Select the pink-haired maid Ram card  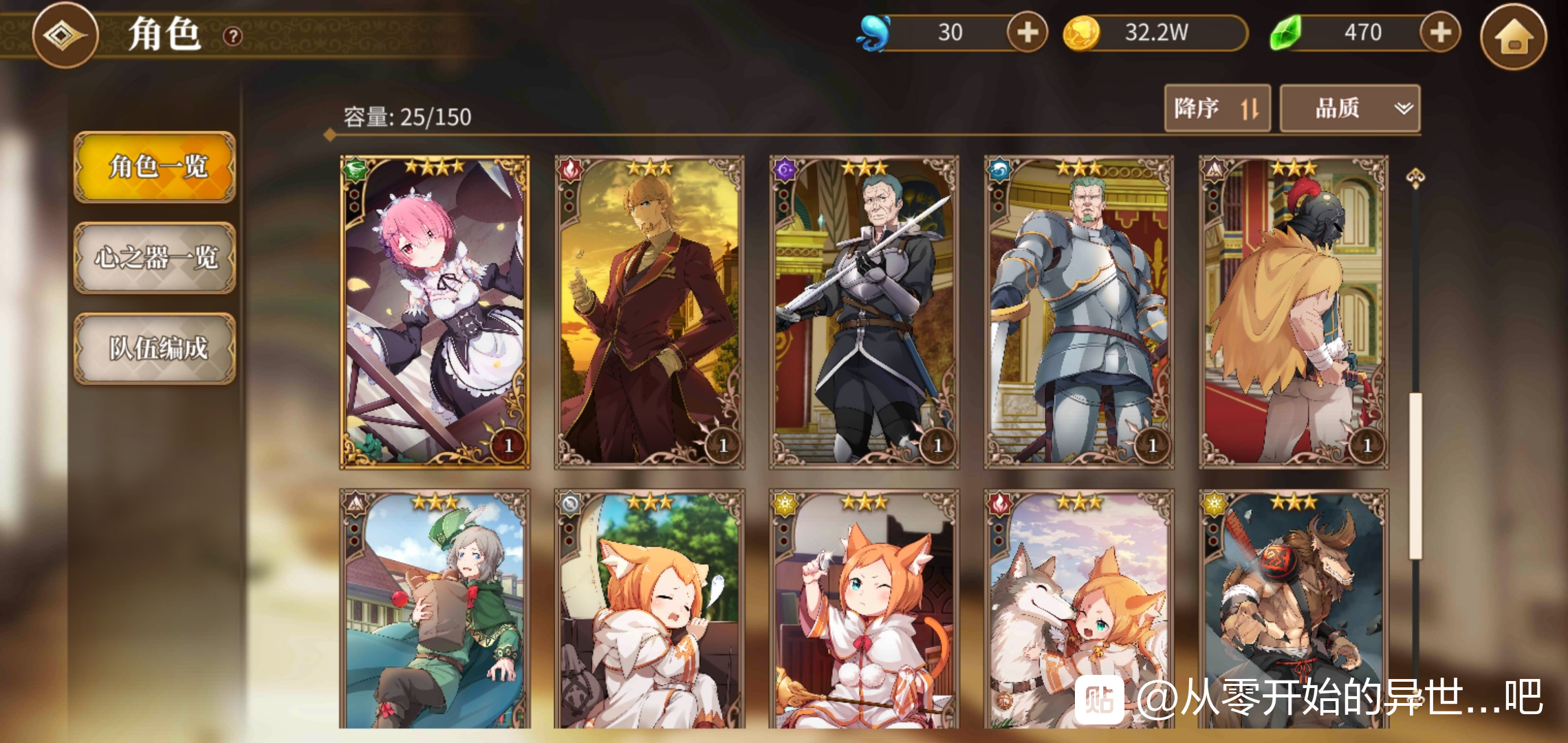tap(435, 312)
